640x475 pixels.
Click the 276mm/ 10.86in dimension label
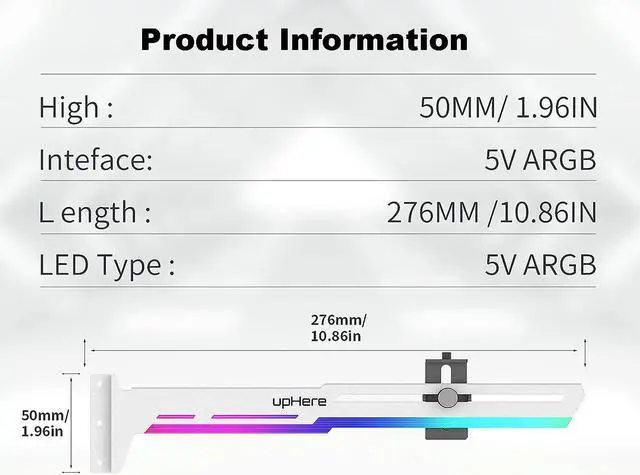(x=338, y=328)
